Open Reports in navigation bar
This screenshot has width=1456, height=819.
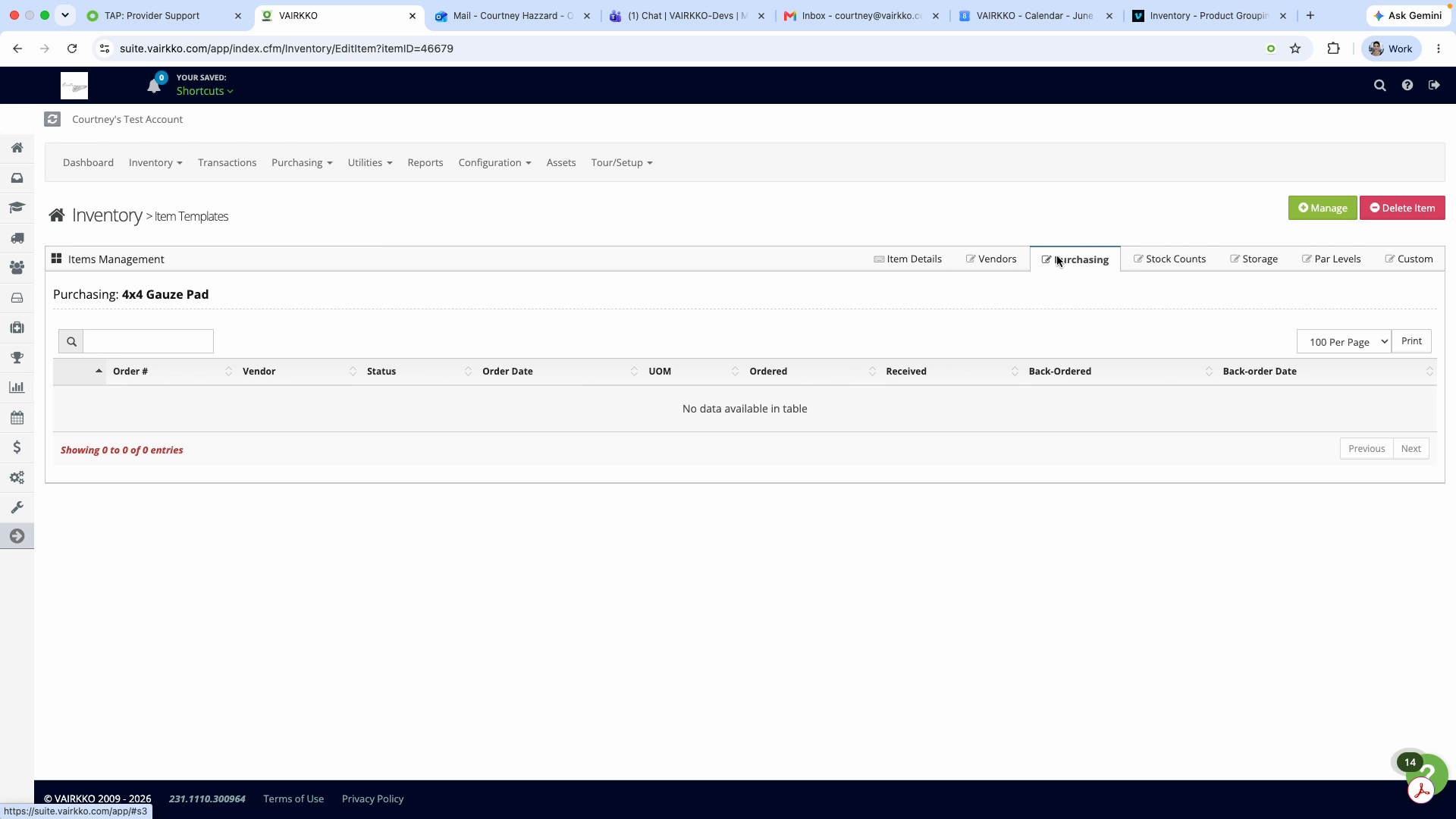(425, 163)
